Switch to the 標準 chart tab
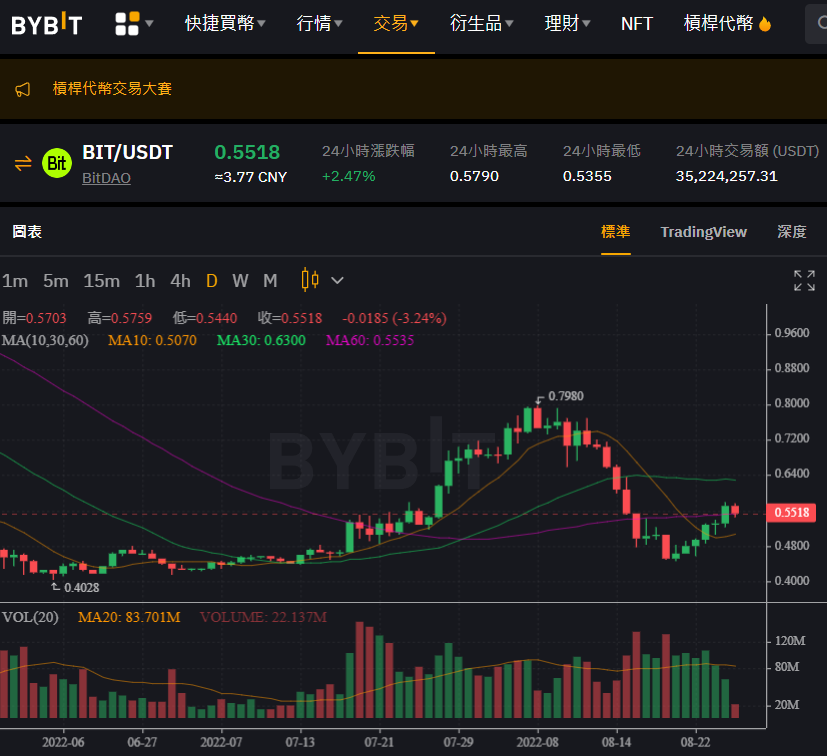827x756 pixels. pyautogui.click(x=616, y=232)
